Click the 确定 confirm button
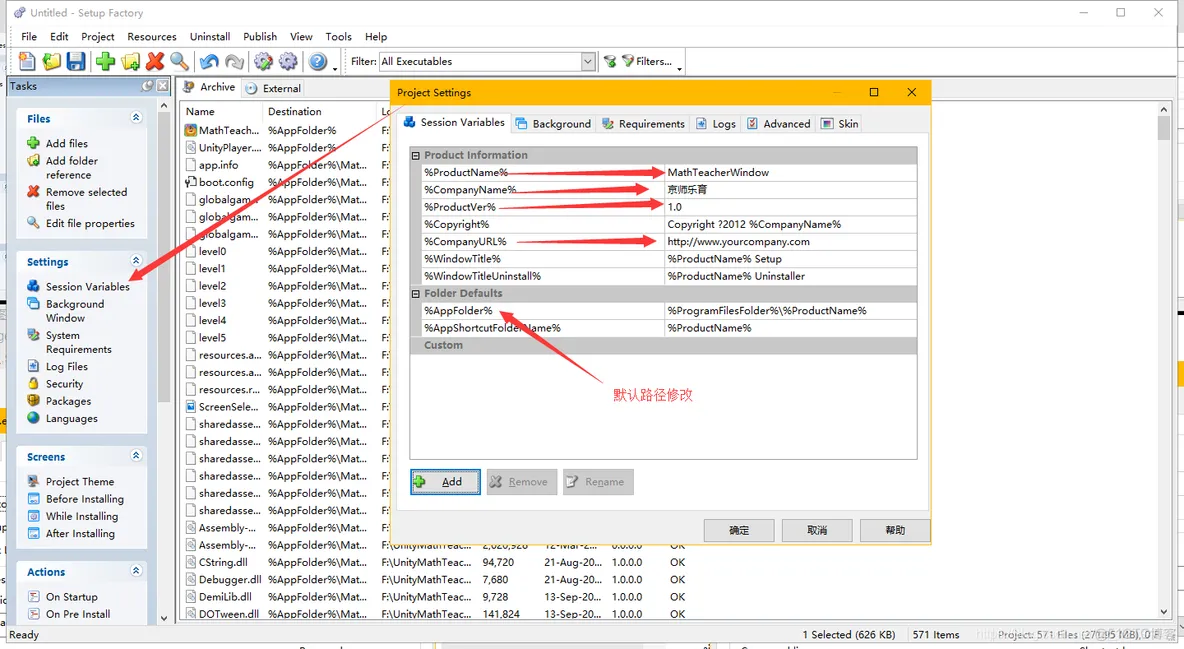 pyautogui.click(x=738, y=530)
